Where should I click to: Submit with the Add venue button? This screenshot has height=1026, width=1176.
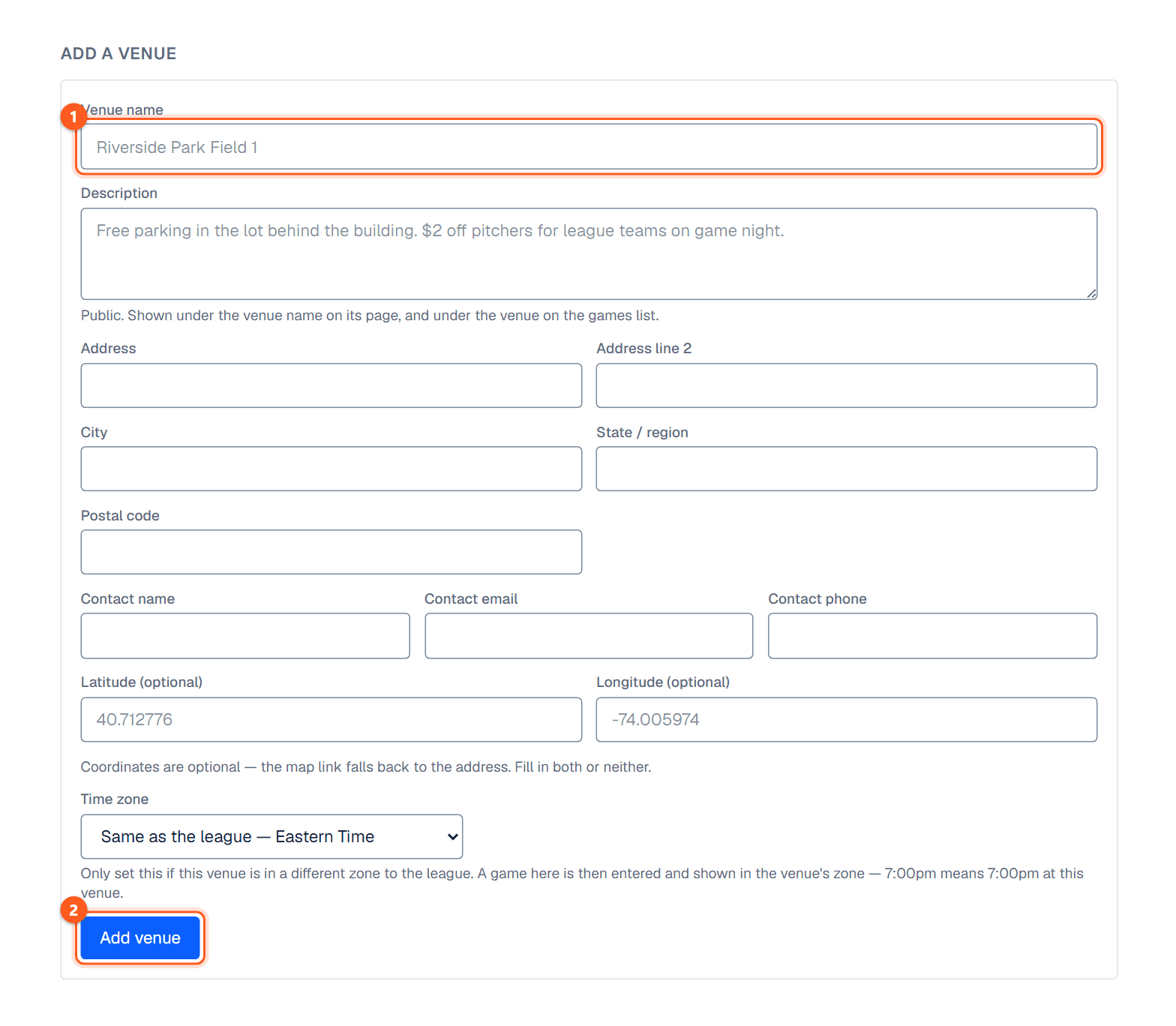coord(140,937)
